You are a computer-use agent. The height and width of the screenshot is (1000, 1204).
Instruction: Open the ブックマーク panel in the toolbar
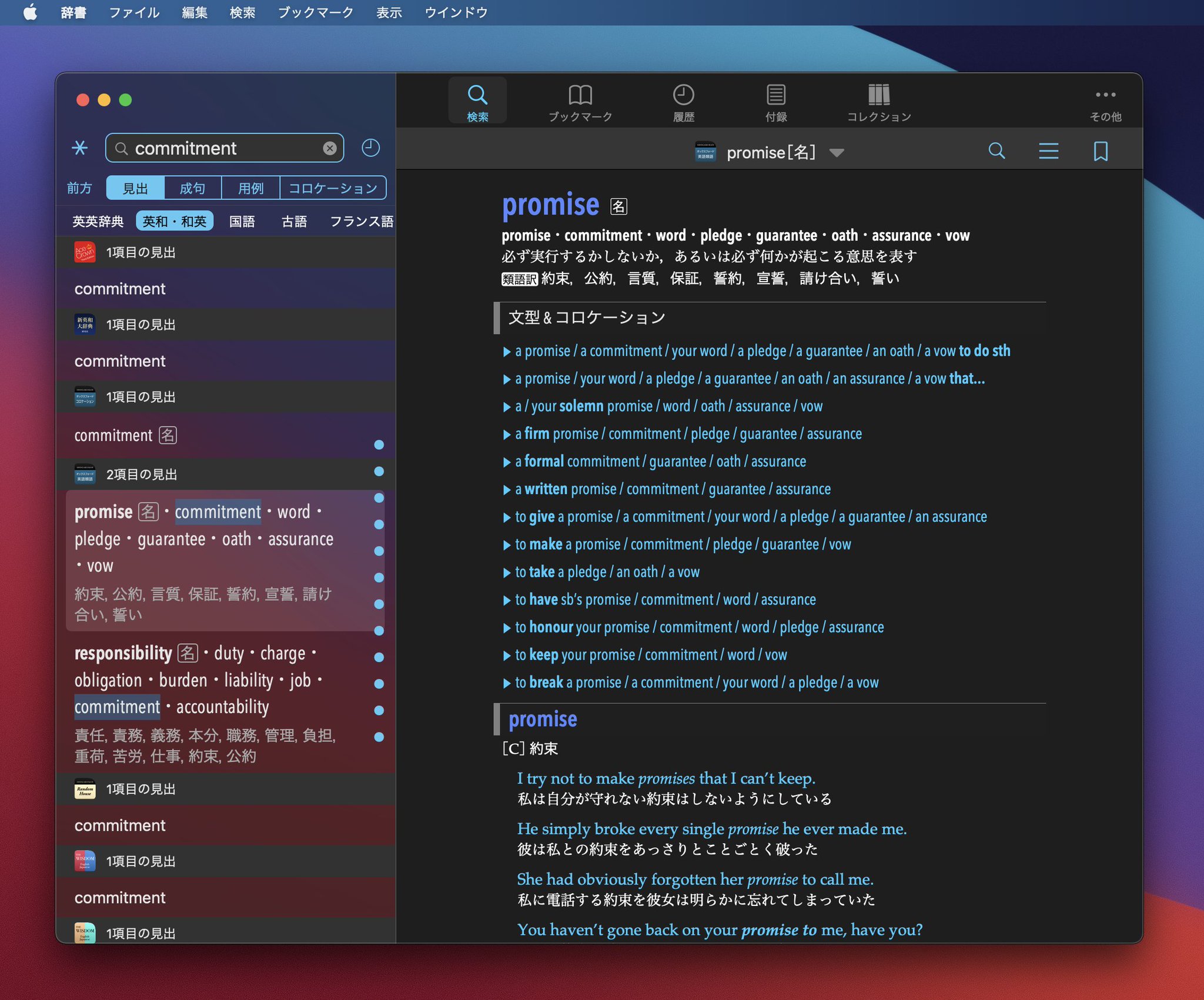click(x=581, y=100)
